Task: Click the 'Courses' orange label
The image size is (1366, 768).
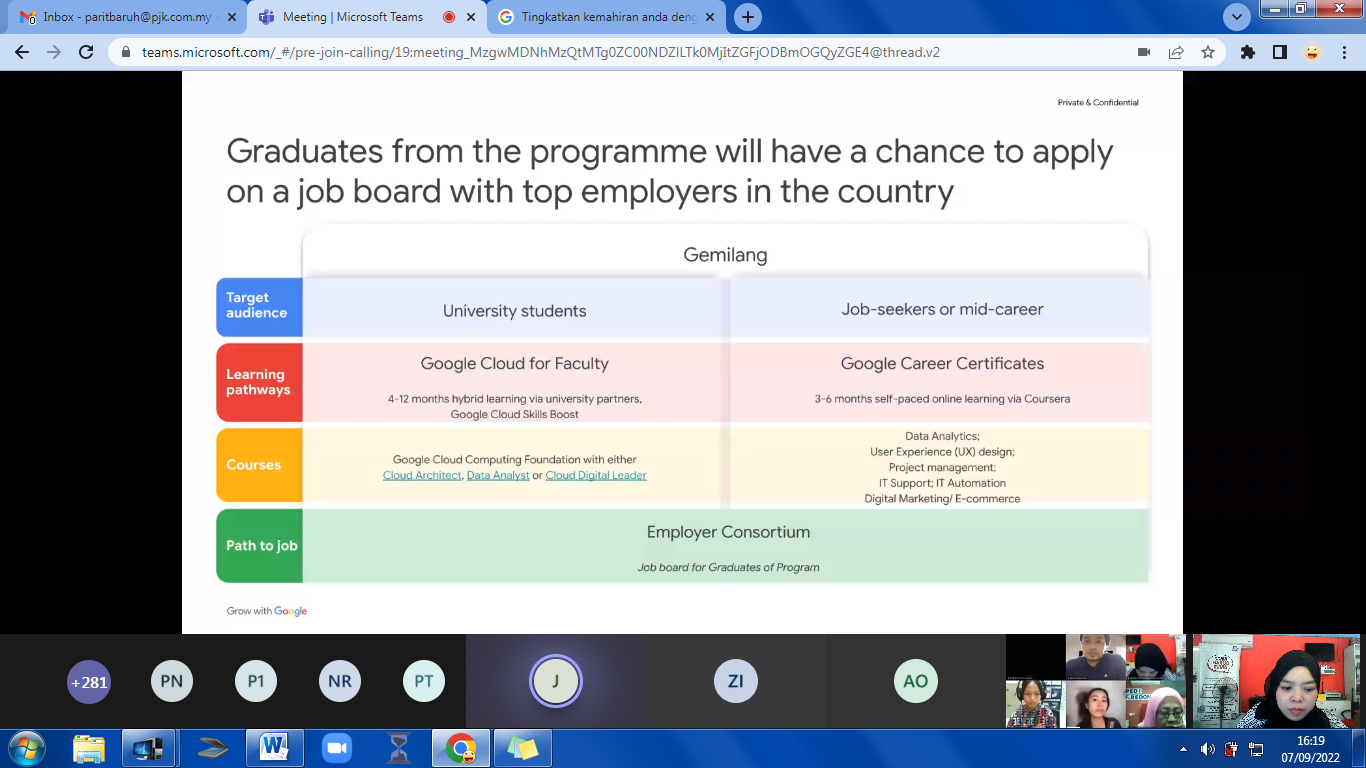Action: click(x=259, y=465)
